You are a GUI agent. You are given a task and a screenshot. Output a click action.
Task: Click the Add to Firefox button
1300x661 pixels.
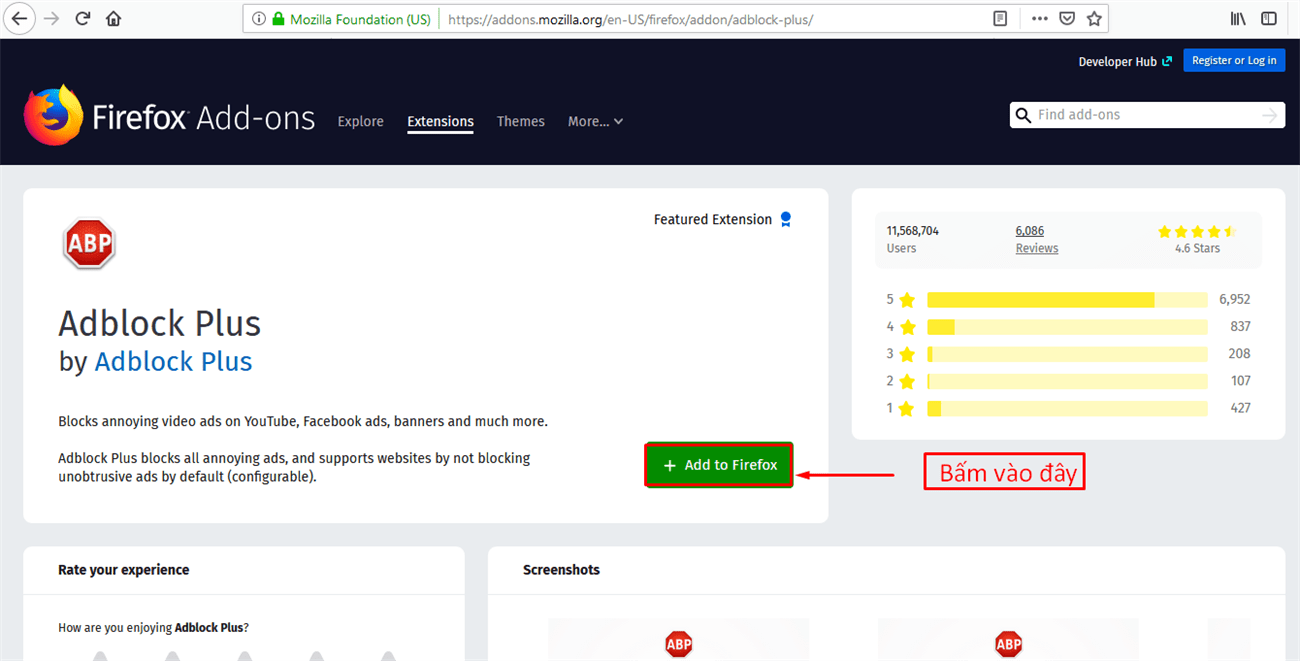coord(720,465)
